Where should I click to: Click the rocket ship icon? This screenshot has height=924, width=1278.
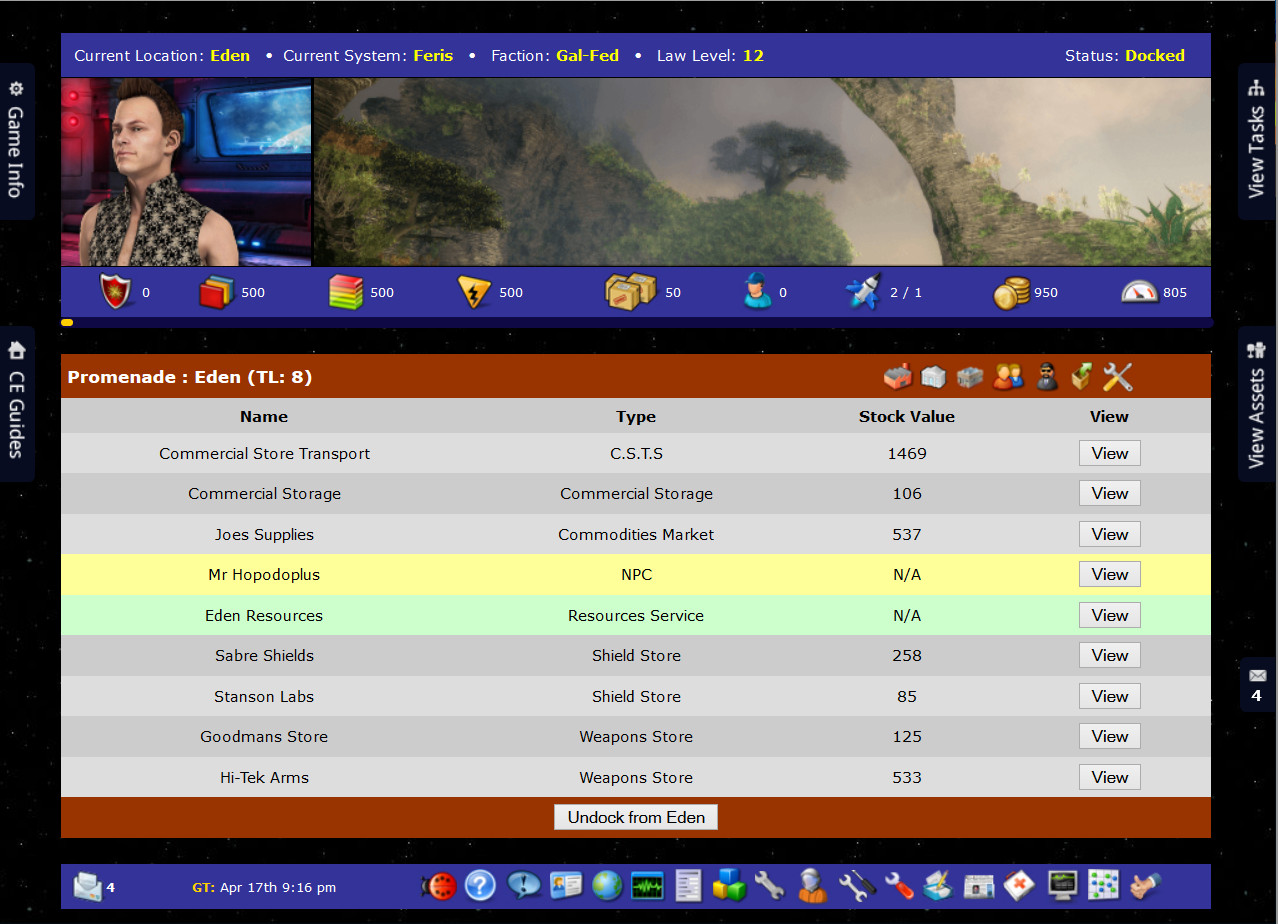coord(862,292)
